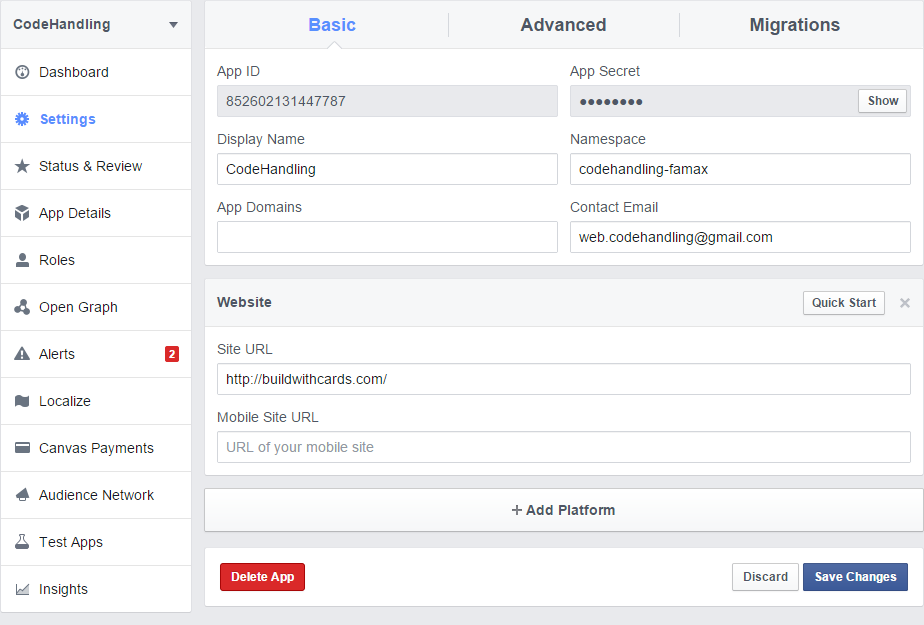Click the Settings gear icon
Image resolution: width=924 pixels, height=625 pixels.
[x=22, y=119]
